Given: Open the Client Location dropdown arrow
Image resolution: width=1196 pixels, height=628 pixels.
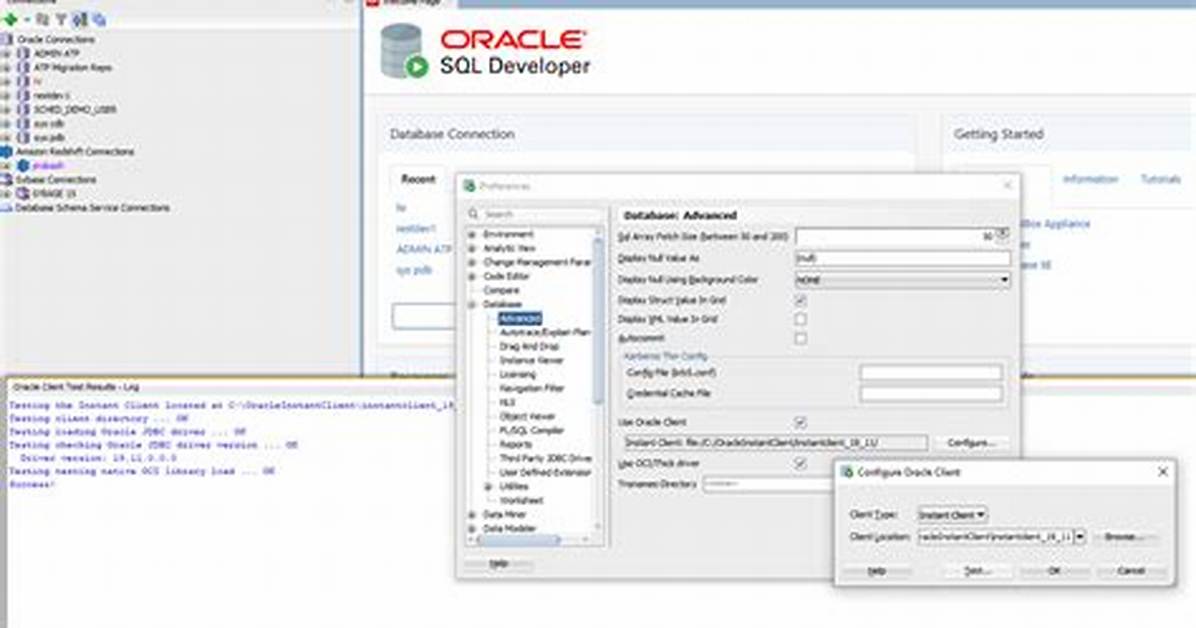Looking at the screenshot, I should [x=1079, y=537].
